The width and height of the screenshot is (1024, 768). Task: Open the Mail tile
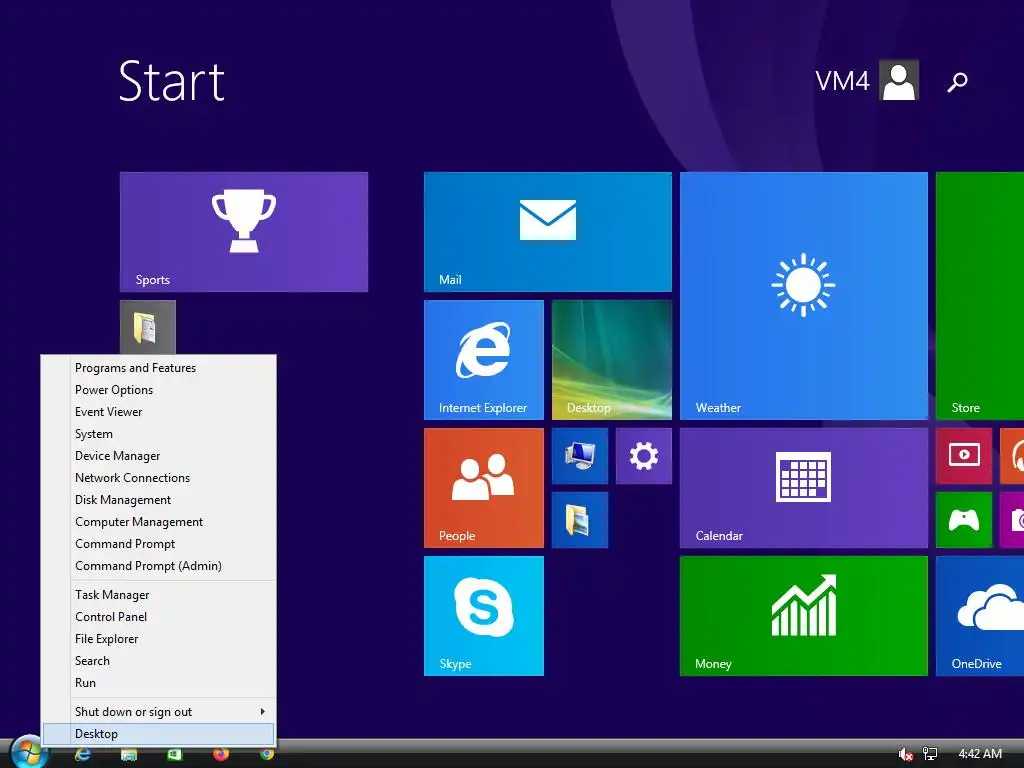click(547, 232)
